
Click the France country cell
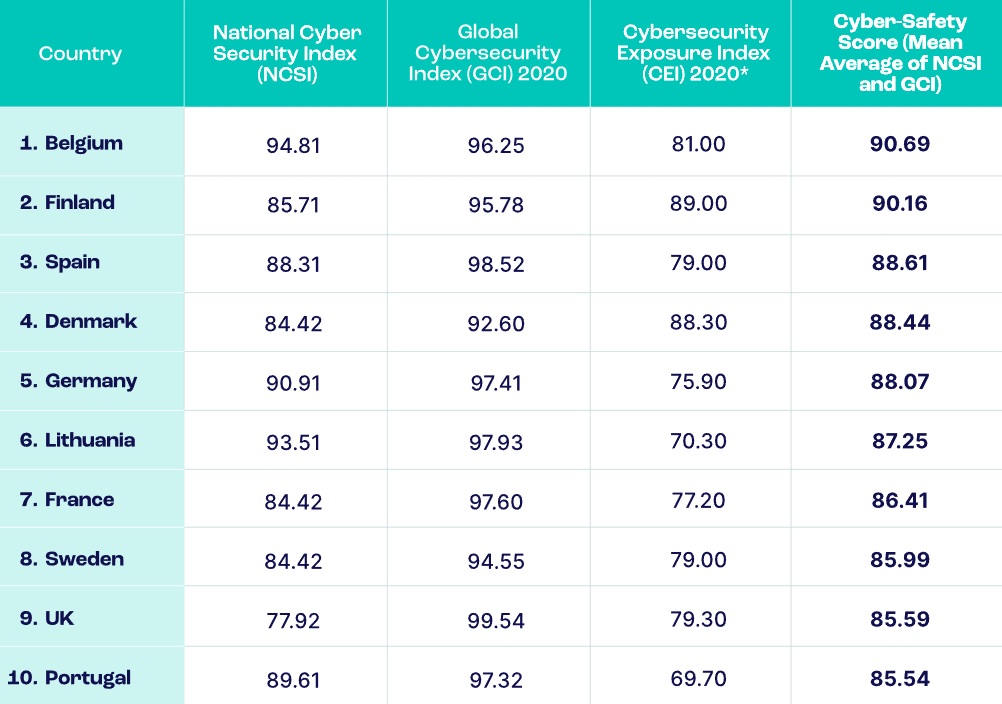coord(67,499)
